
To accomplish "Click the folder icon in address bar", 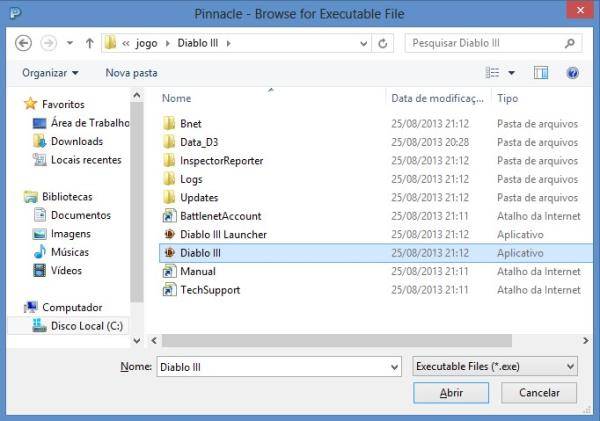I will click(x=110, y=43).
